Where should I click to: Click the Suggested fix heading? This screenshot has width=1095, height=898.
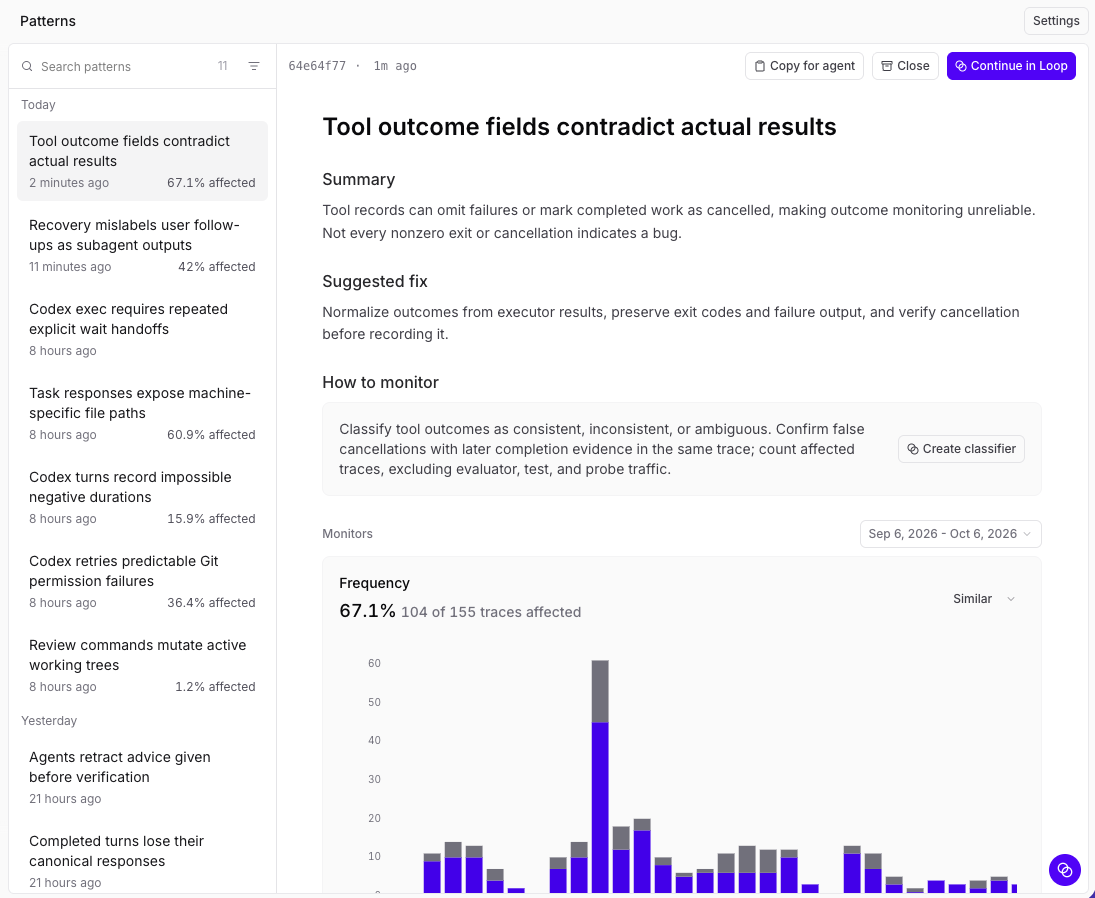click(x=375, y=281)
